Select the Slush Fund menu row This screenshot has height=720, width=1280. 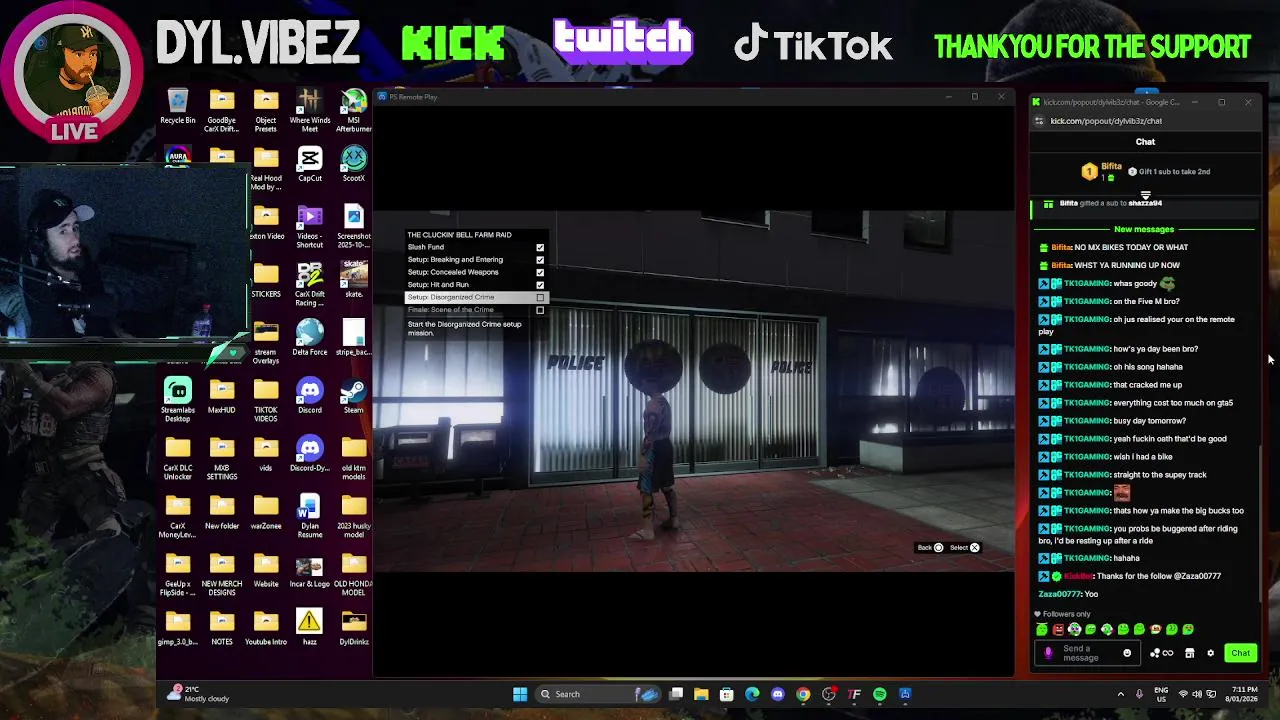[x=476, y=247]
